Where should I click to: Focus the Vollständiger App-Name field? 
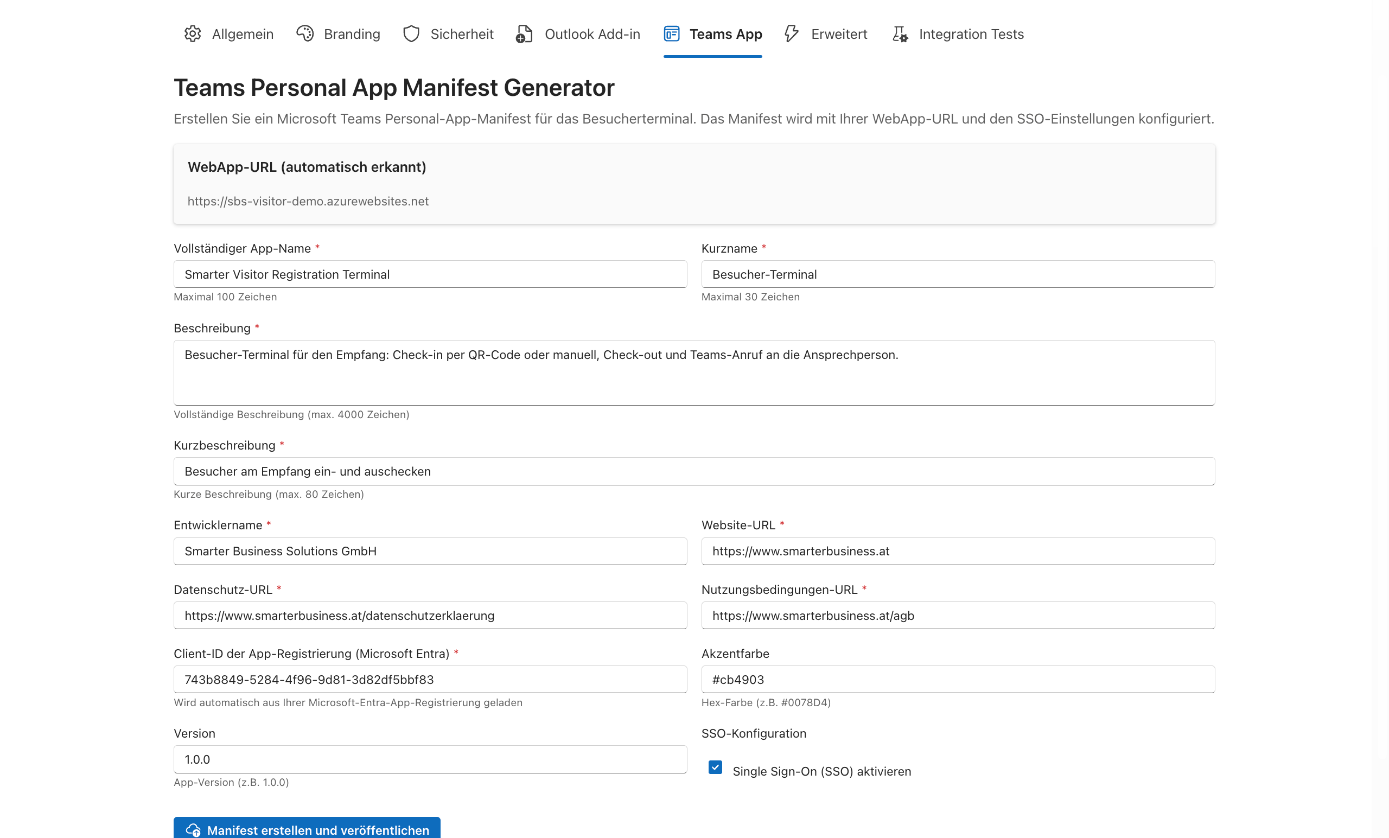point(430,274)
